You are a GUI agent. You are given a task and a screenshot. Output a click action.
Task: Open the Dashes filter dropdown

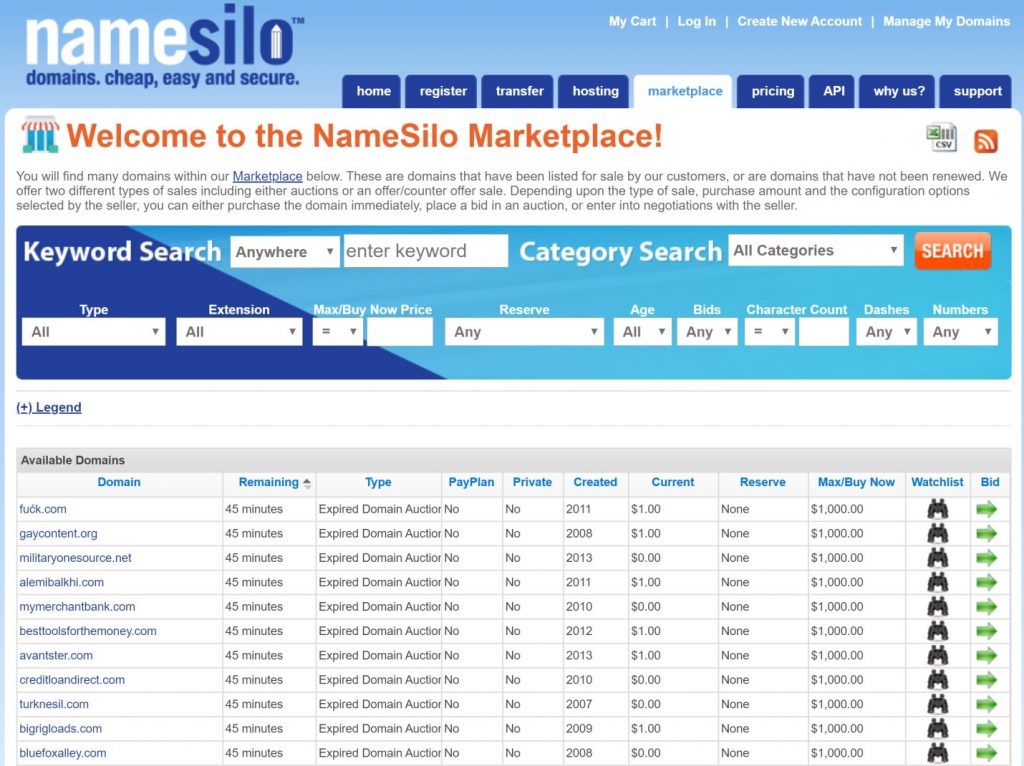887,332
